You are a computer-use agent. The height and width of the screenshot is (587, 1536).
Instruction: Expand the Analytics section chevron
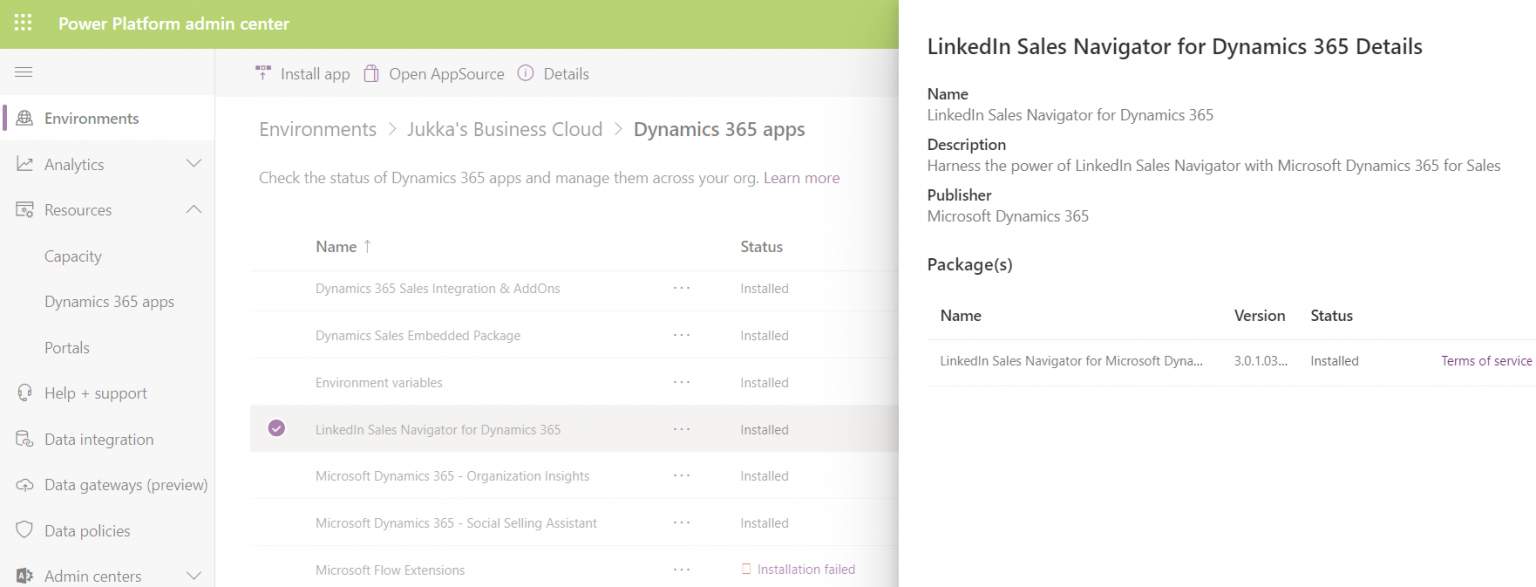tap(194, 164)
